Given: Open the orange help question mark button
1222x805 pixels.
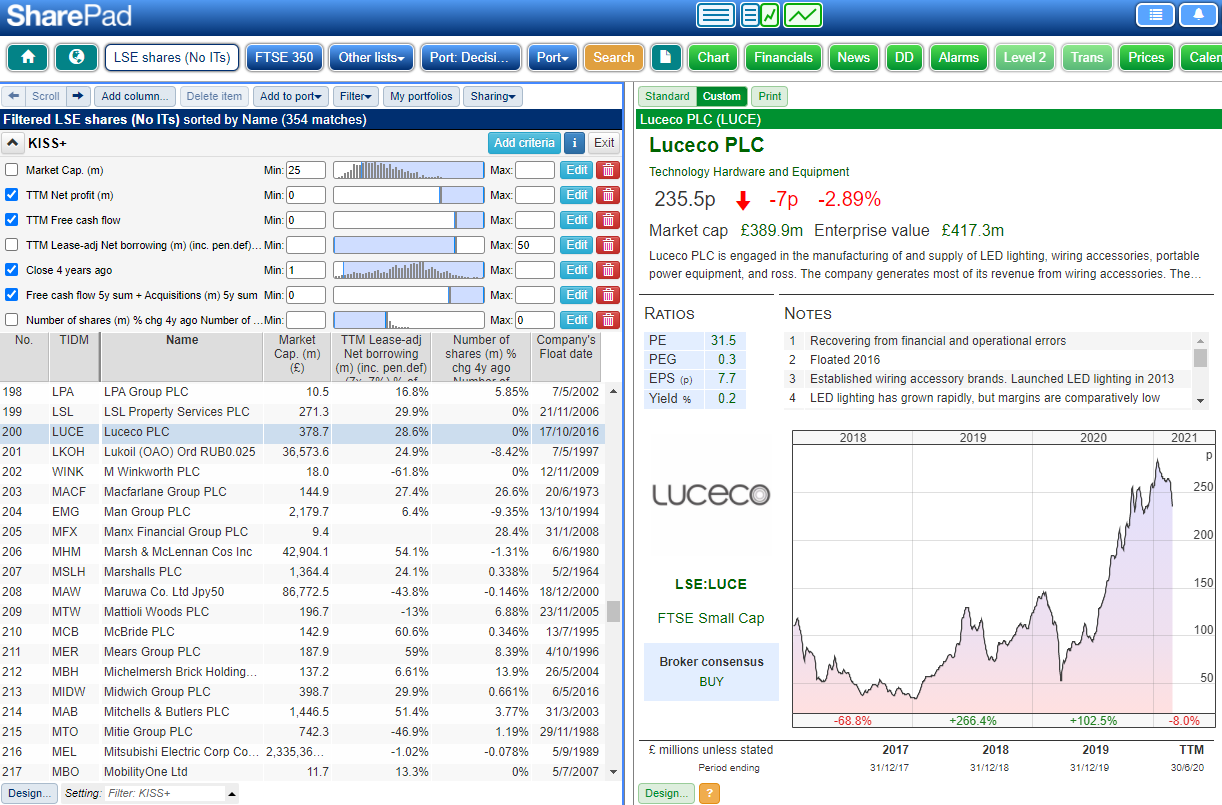Looking at the screenshot, I should click(709, 793).
